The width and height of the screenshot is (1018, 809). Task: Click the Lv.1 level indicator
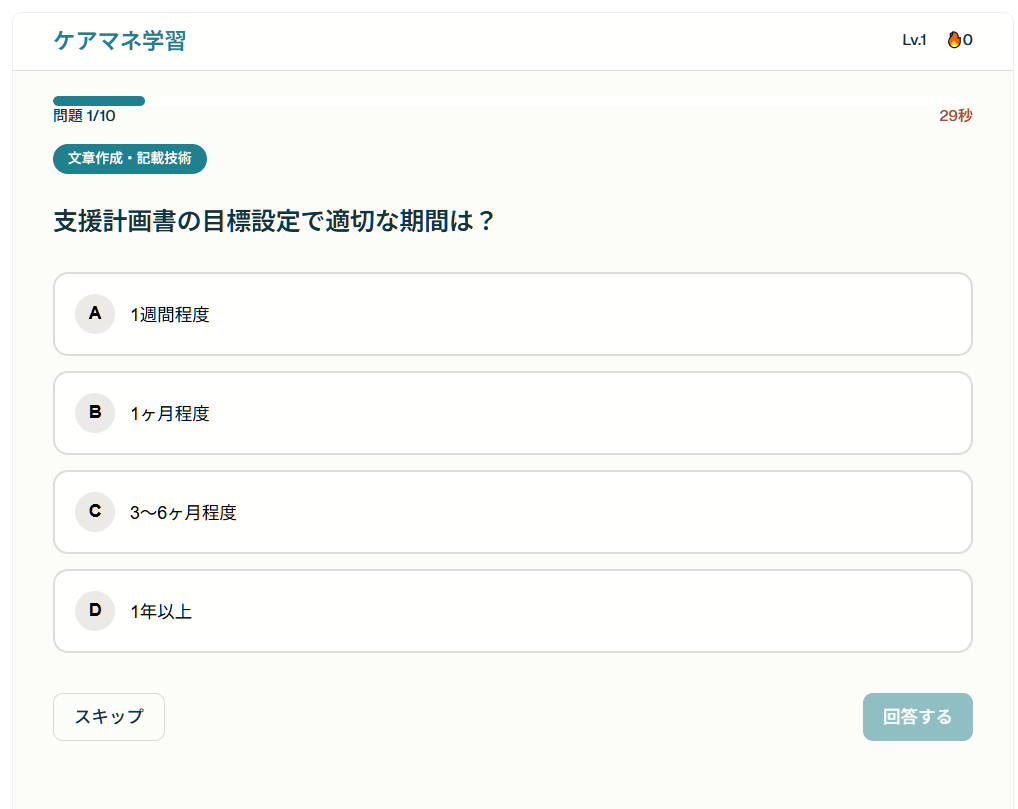pos(914,40)
